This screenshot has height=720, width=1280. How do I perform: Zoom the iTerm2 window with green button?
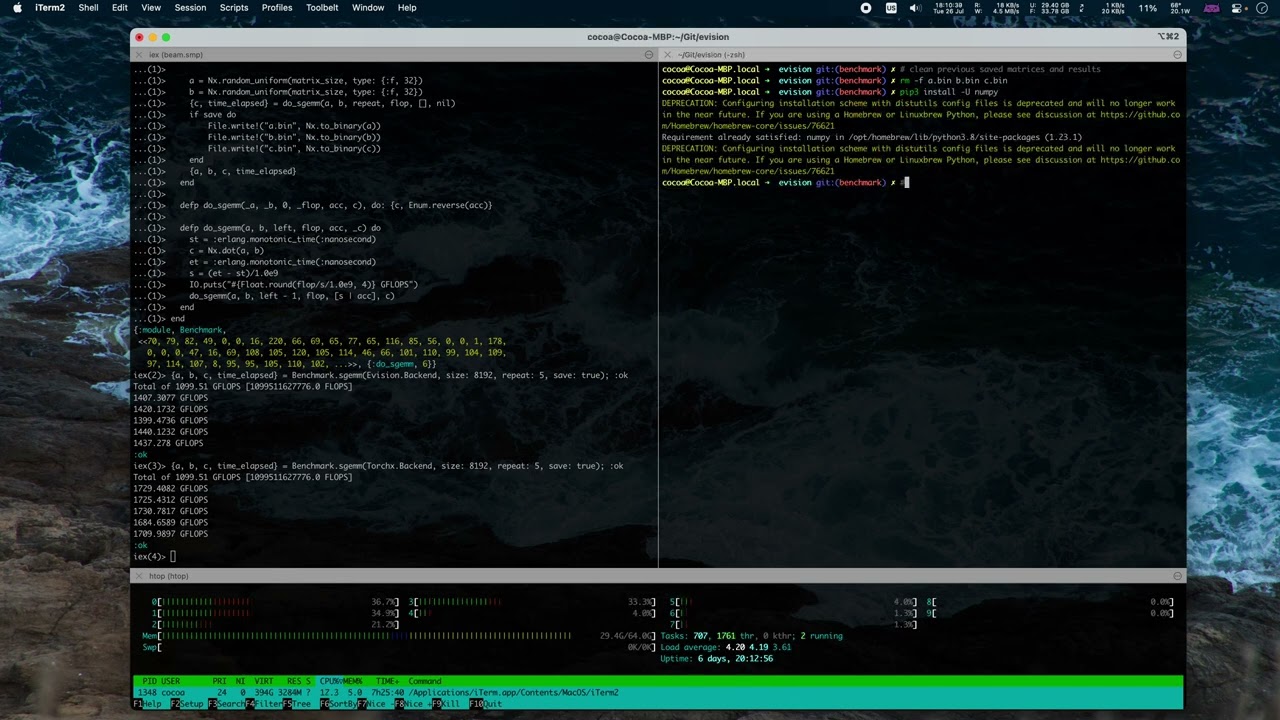(x=166, y=37)
